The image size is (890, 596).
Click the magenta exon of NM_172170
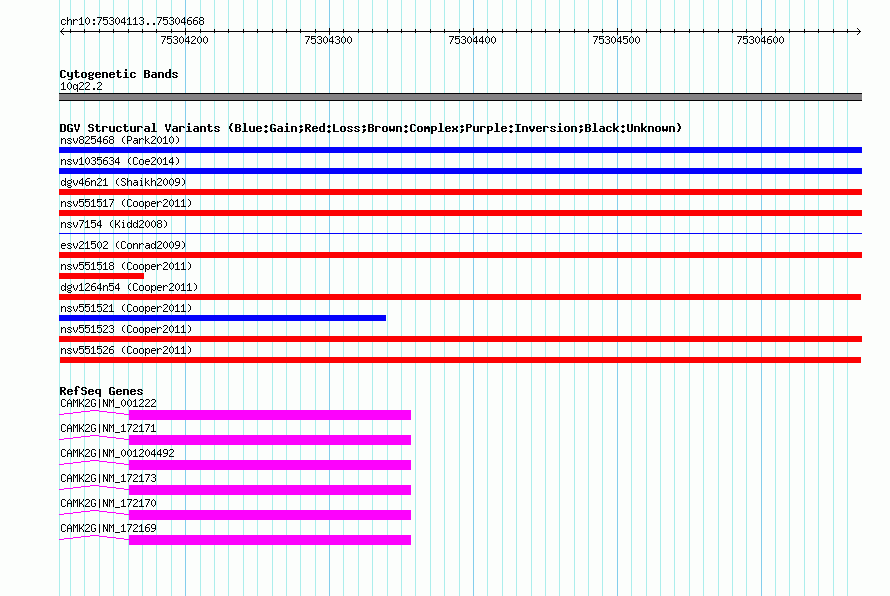click(270, 515)
